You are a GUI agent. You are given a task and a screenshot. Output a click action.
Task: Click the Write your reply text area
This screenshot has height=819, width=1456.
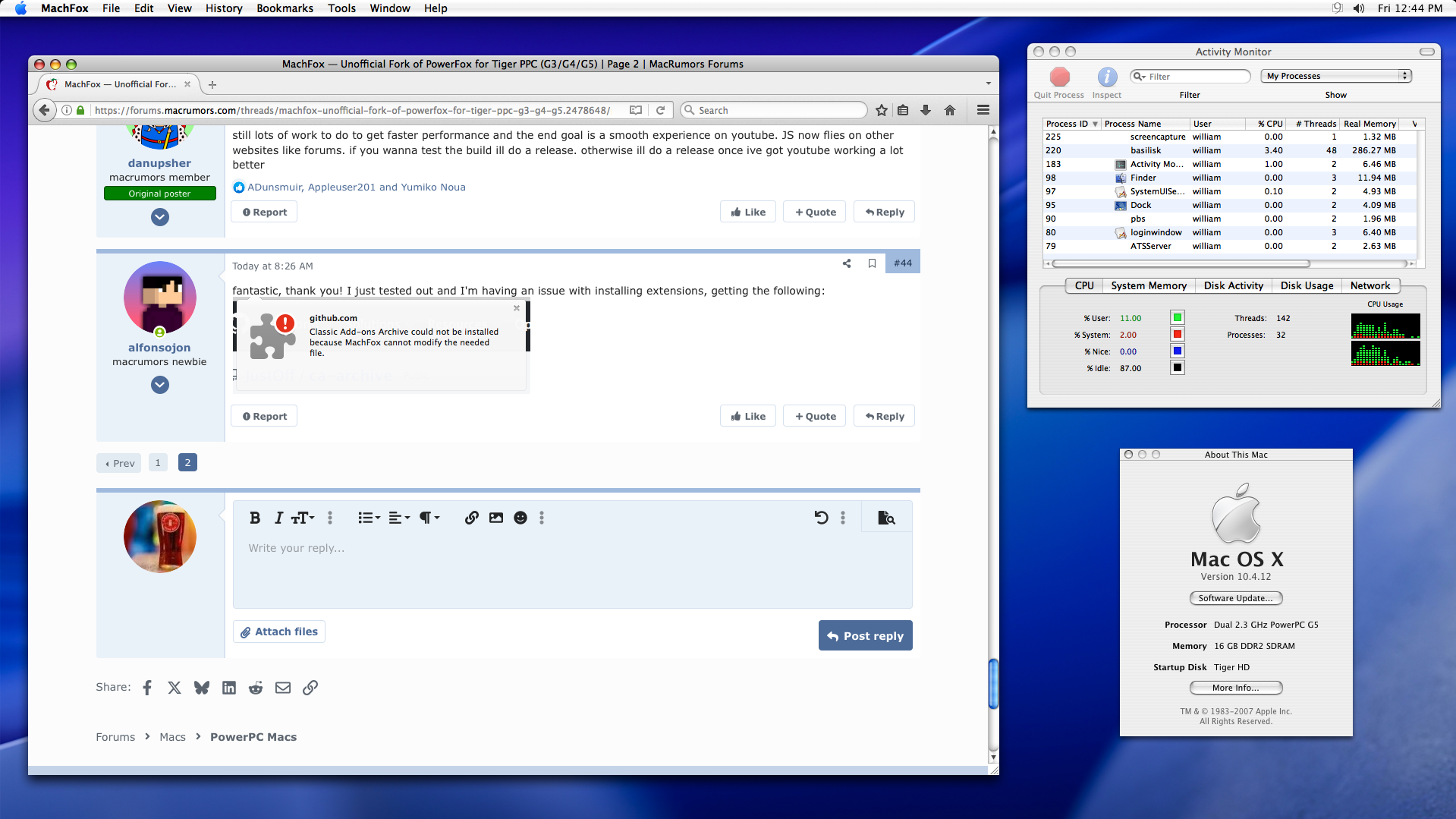(572, 570)
